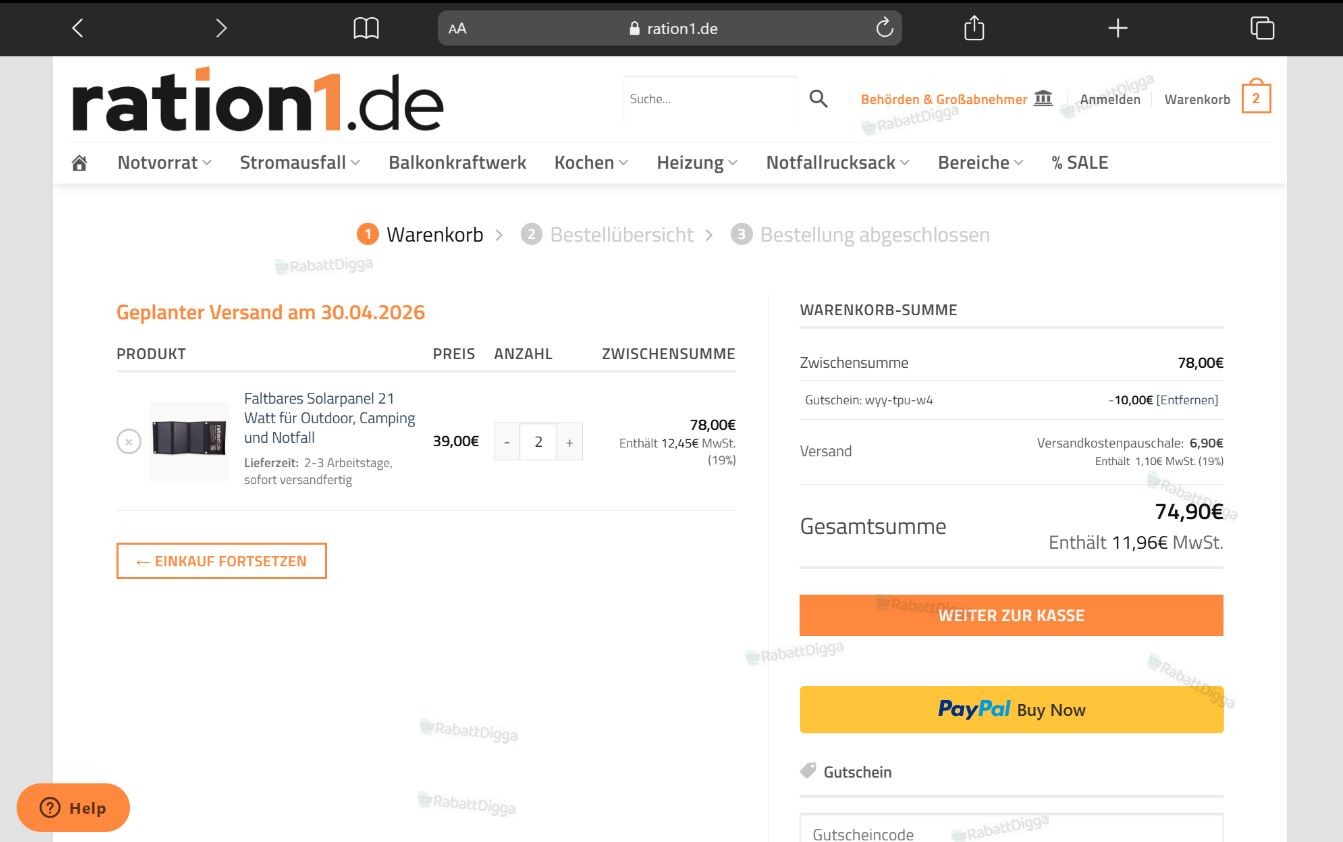Screen dimensions: 1343x842
Task: Remove coupon via Entfernen link
Action: (x=1187, y=400)
